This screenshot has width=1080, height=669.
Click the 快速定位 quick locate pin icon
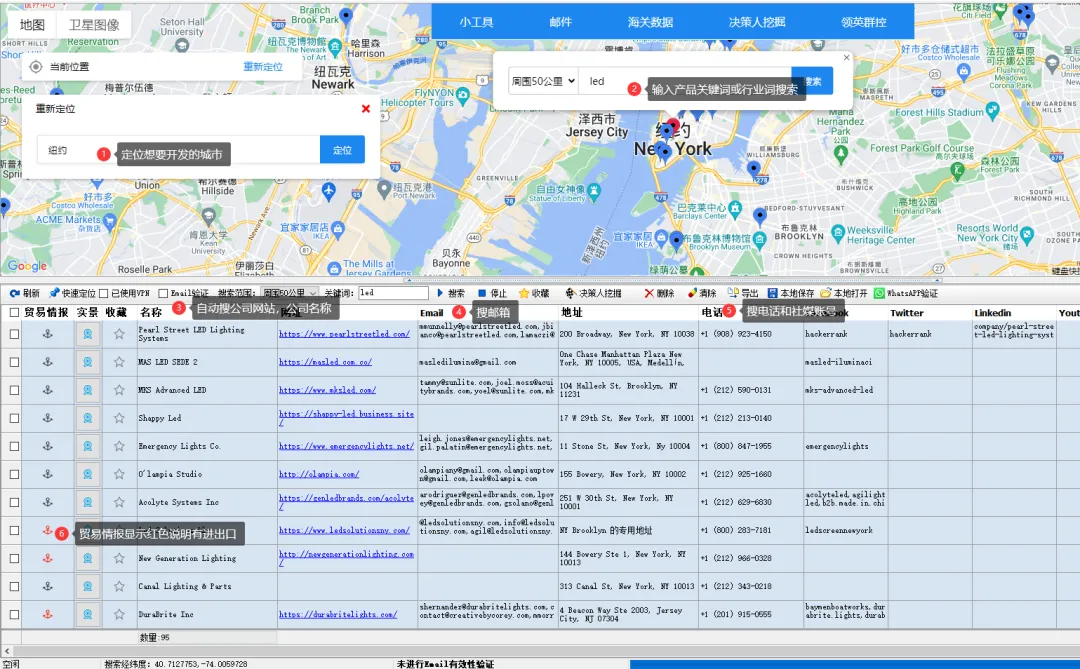[x=54, y=294]
